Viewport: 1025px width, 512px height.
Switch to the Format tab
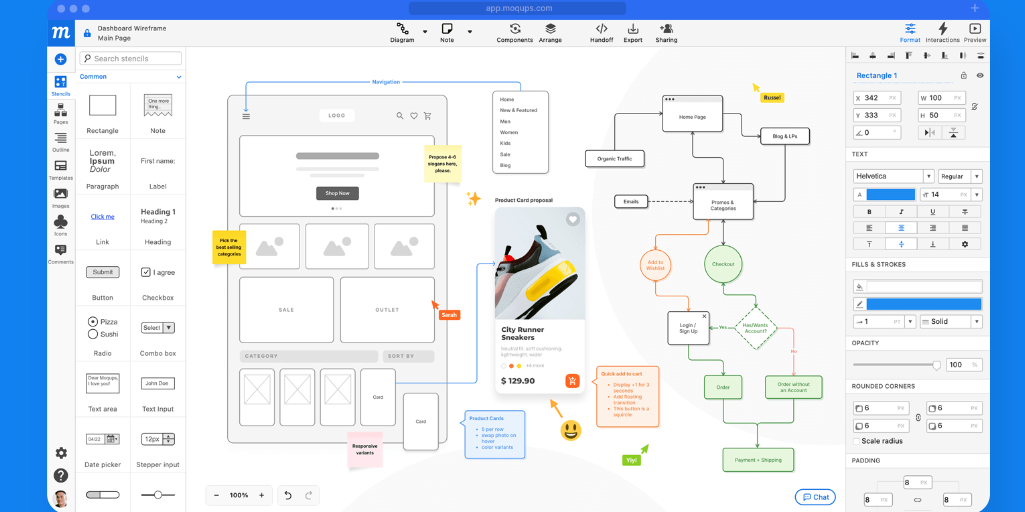(910, 33)
